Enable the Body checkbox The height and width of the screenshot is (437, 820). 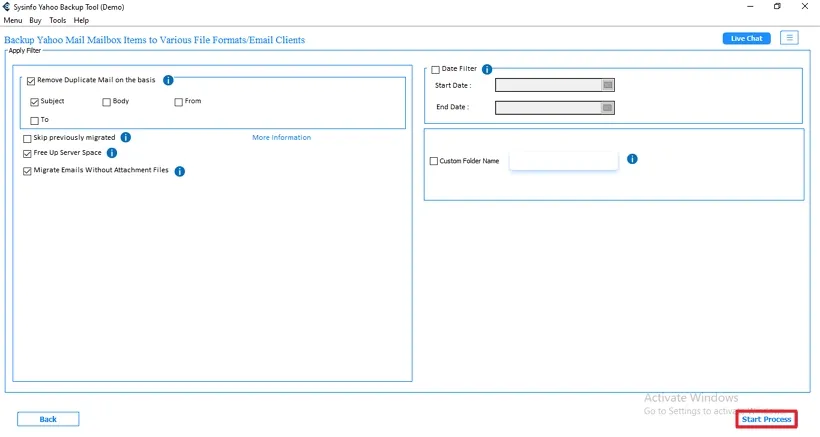click(x=107, y=102)
